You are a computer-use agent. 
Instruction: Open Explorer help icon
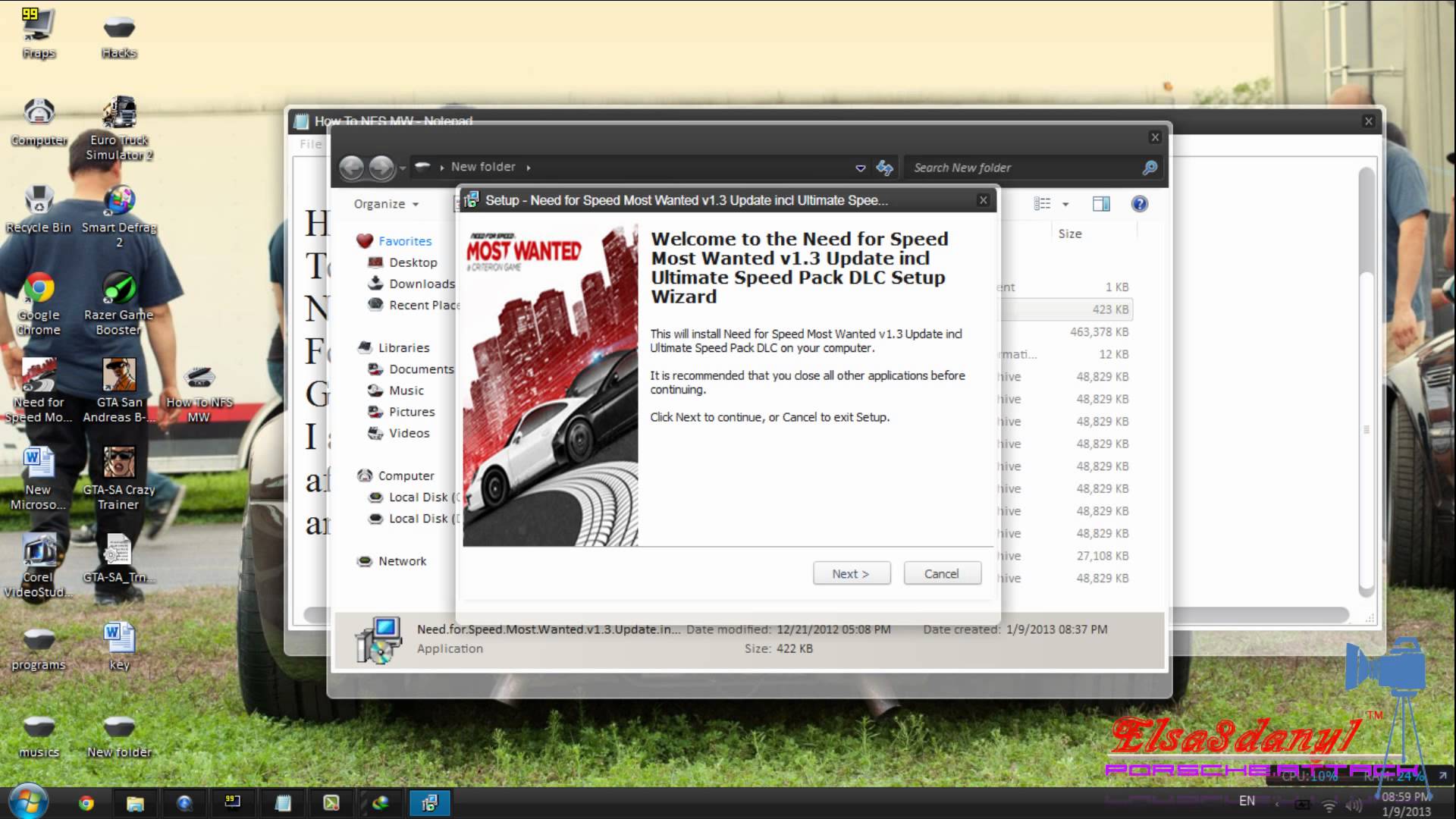coord(1139,204)
